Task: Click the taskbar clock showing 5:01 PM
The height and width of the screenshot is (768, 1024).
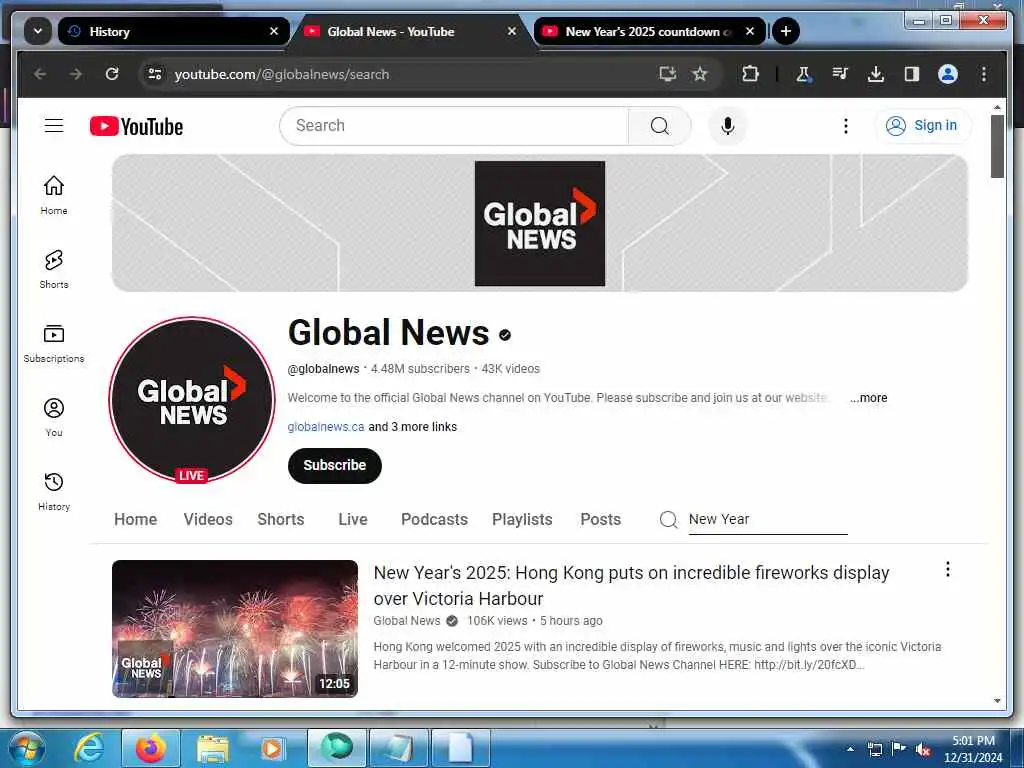Action: click(x=973, y=749)
